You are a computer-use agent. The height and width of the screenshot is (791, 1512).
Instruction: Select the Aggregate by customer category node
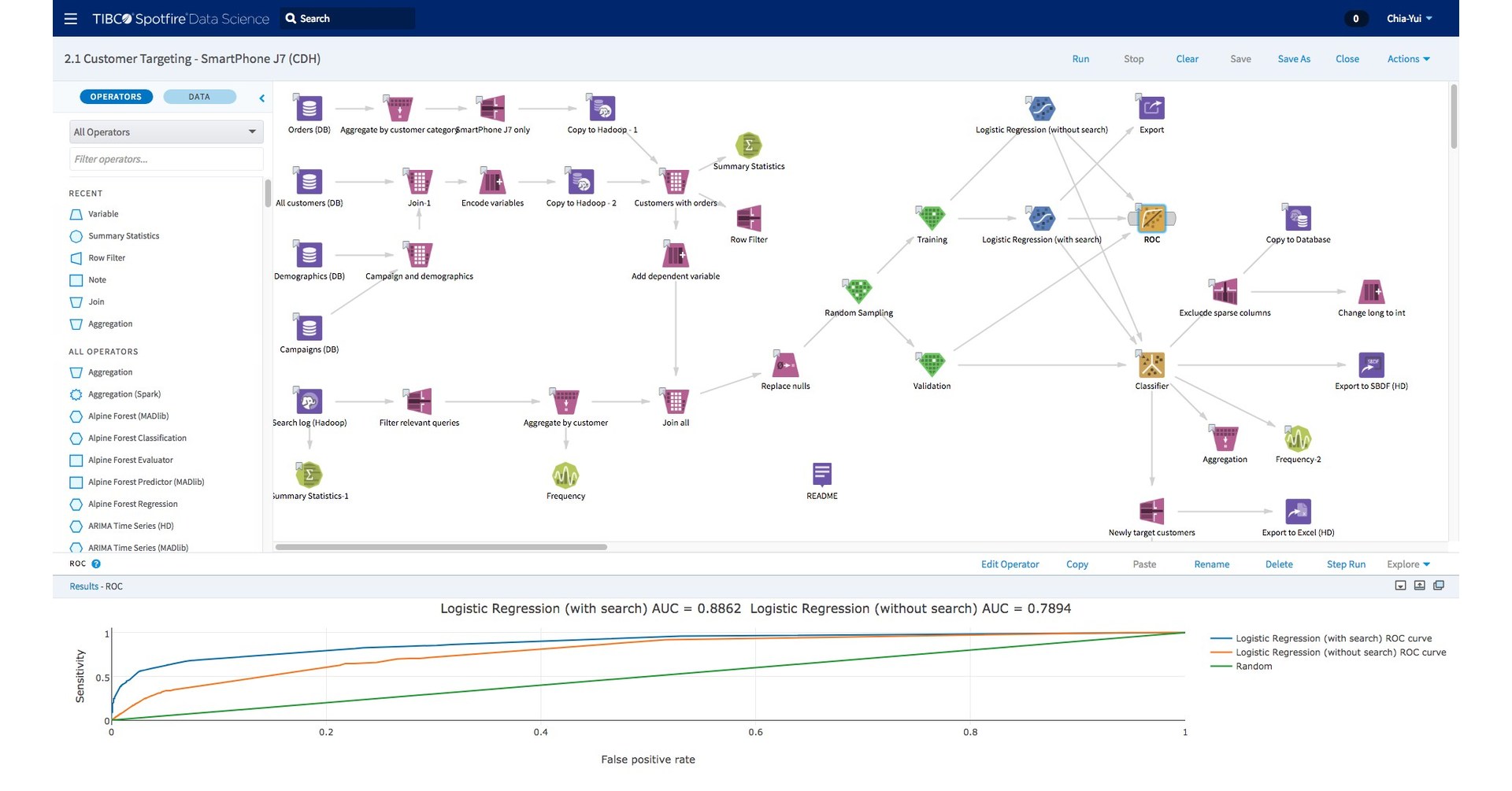[x=399, y=108]
